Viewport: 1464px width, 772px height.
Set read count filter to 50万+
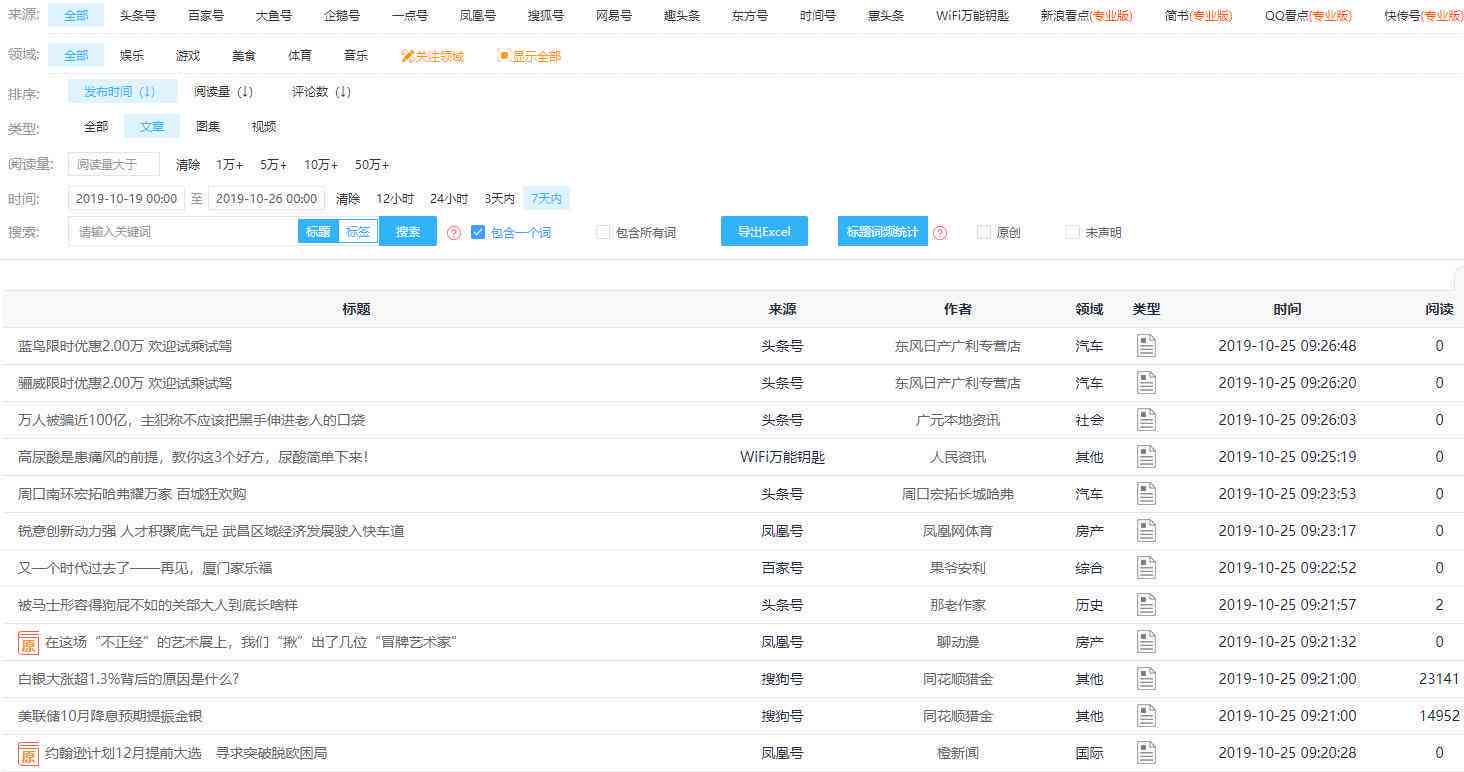click(x=372, y=165)
